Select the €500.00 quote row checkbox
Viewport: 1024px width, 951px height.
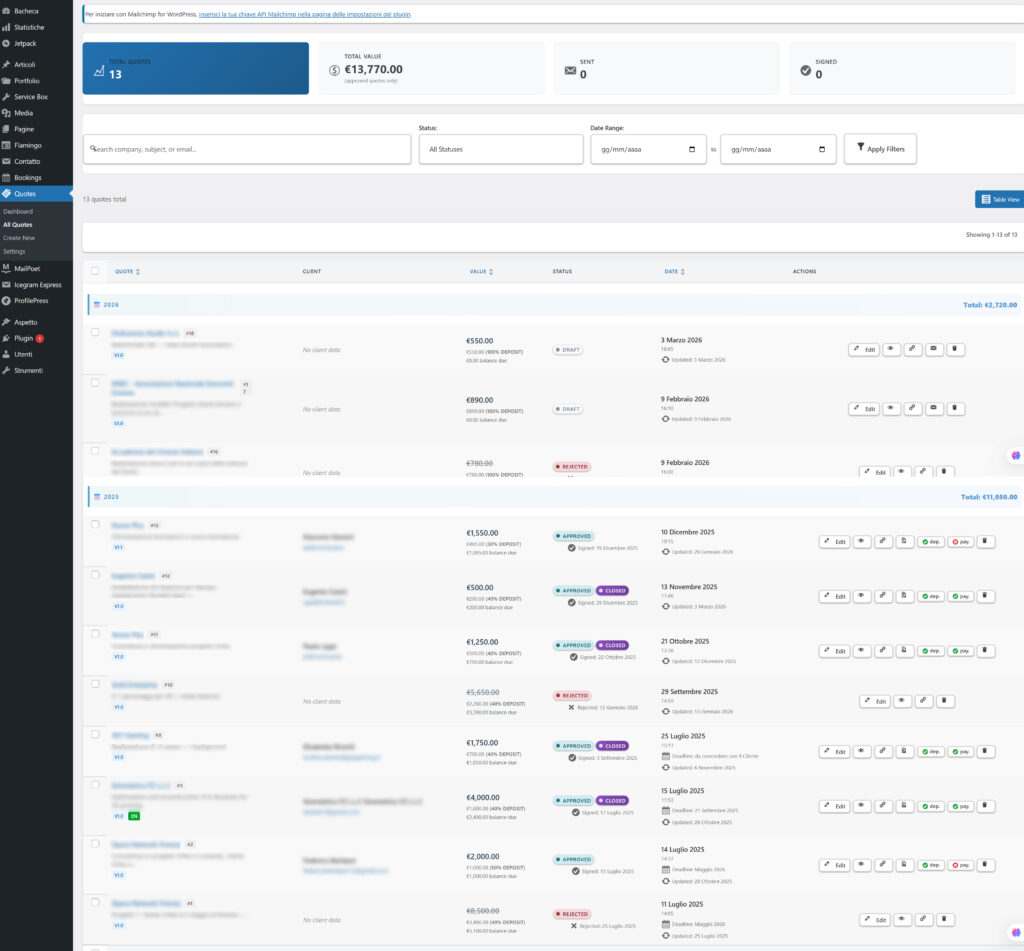(95, 575)
